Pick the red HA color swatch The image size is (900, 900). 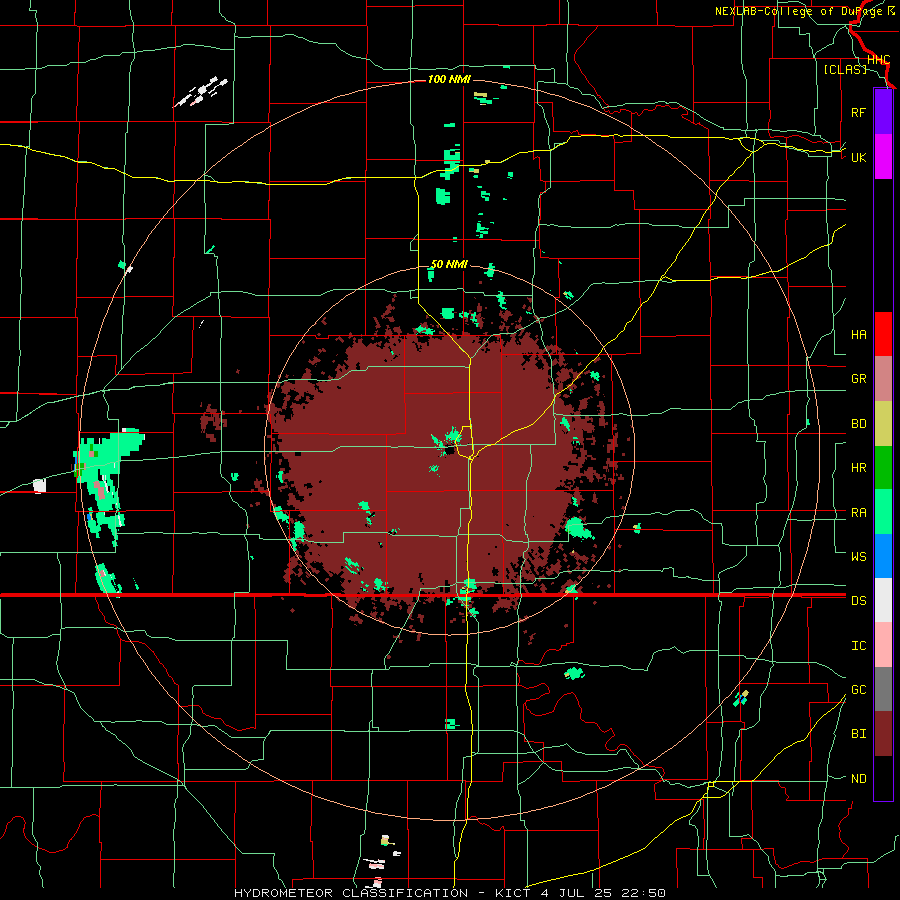tap(883, 334)
